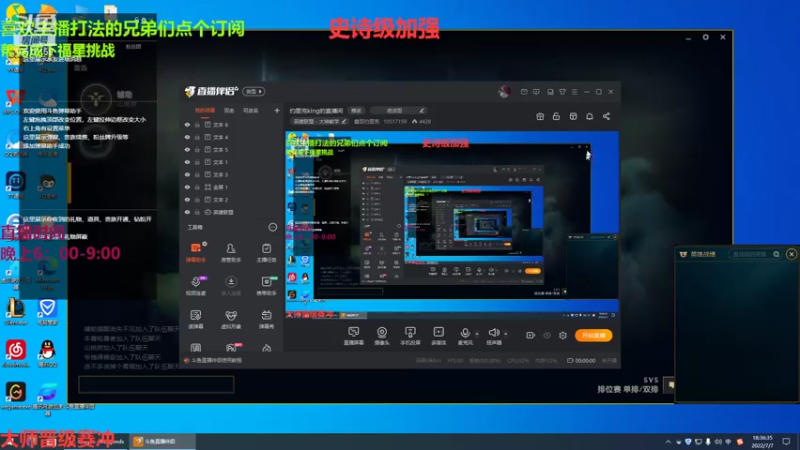Viewport: 800px width, 450px height.
Task: Click the share icon above preview
Action: click(x=606, y=116)
